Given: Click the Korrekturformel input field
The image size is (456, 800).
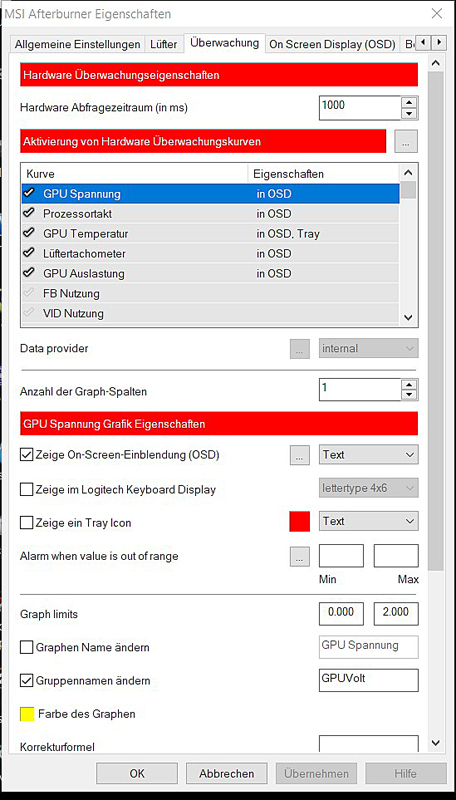Looking at the screenshot, I should click(369, 744).
